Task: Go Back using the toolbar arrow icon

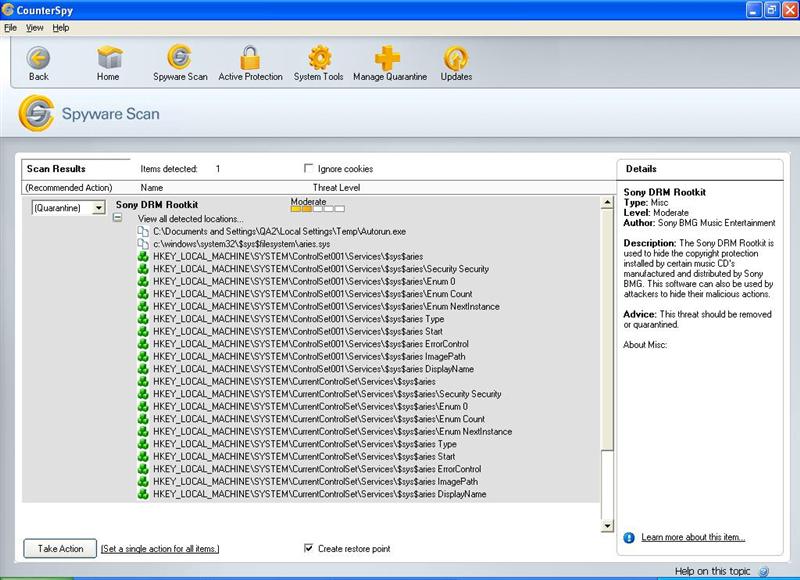Action: click(38, 58)
